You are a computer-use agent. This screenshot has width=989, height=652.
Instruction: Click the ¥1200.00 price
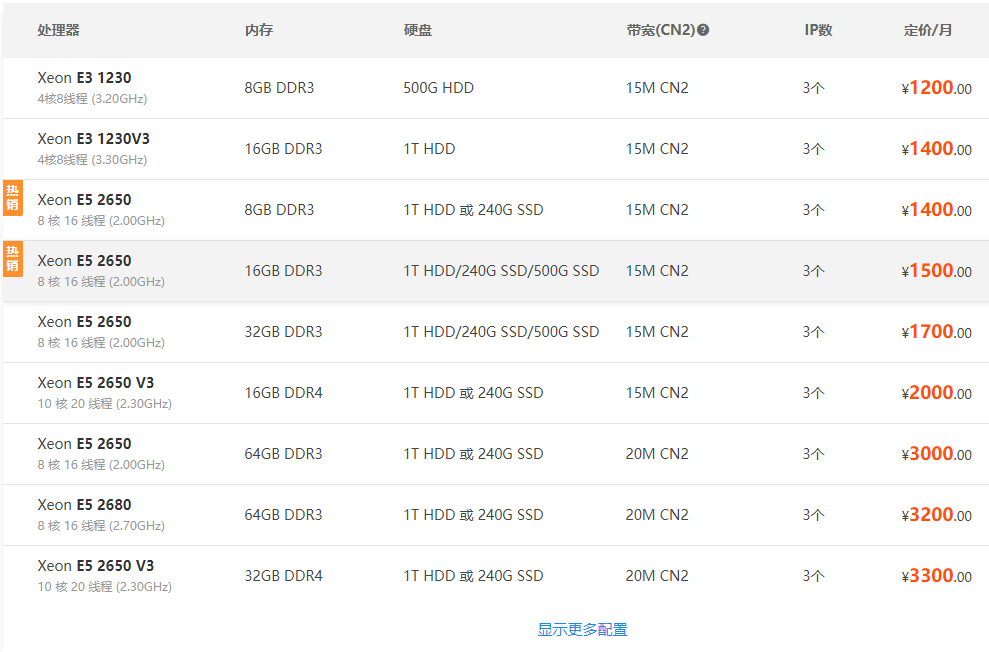point(937,88)
